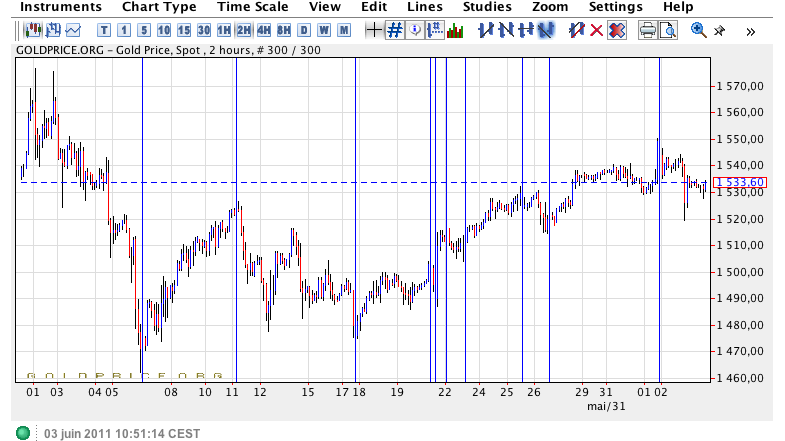
Task: Open the Instruments menu
Action: (x=60, y=7)
